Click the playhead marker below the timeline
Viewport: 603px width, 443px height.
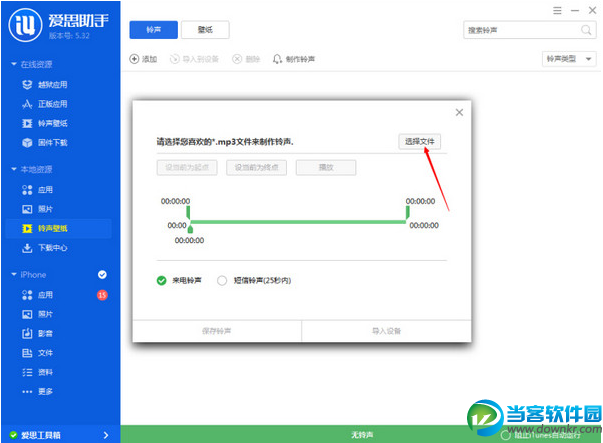[190, 229]
